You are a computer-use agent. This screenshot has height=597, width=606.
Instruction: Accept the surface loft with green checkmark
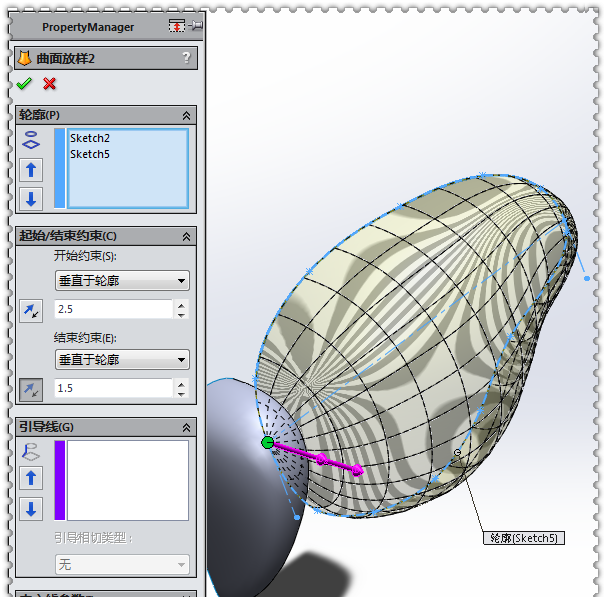click(24, 83)
